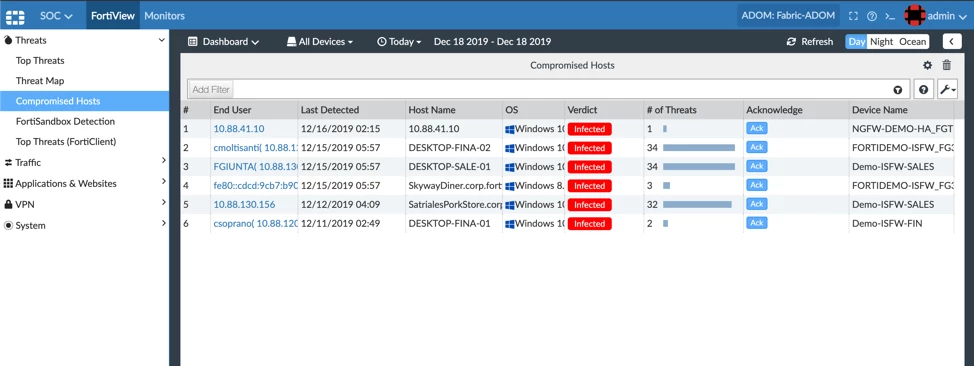The image size is (974, 366).
Task: Open the Dashboard dropdown
Action: click(x=224, y=42)
